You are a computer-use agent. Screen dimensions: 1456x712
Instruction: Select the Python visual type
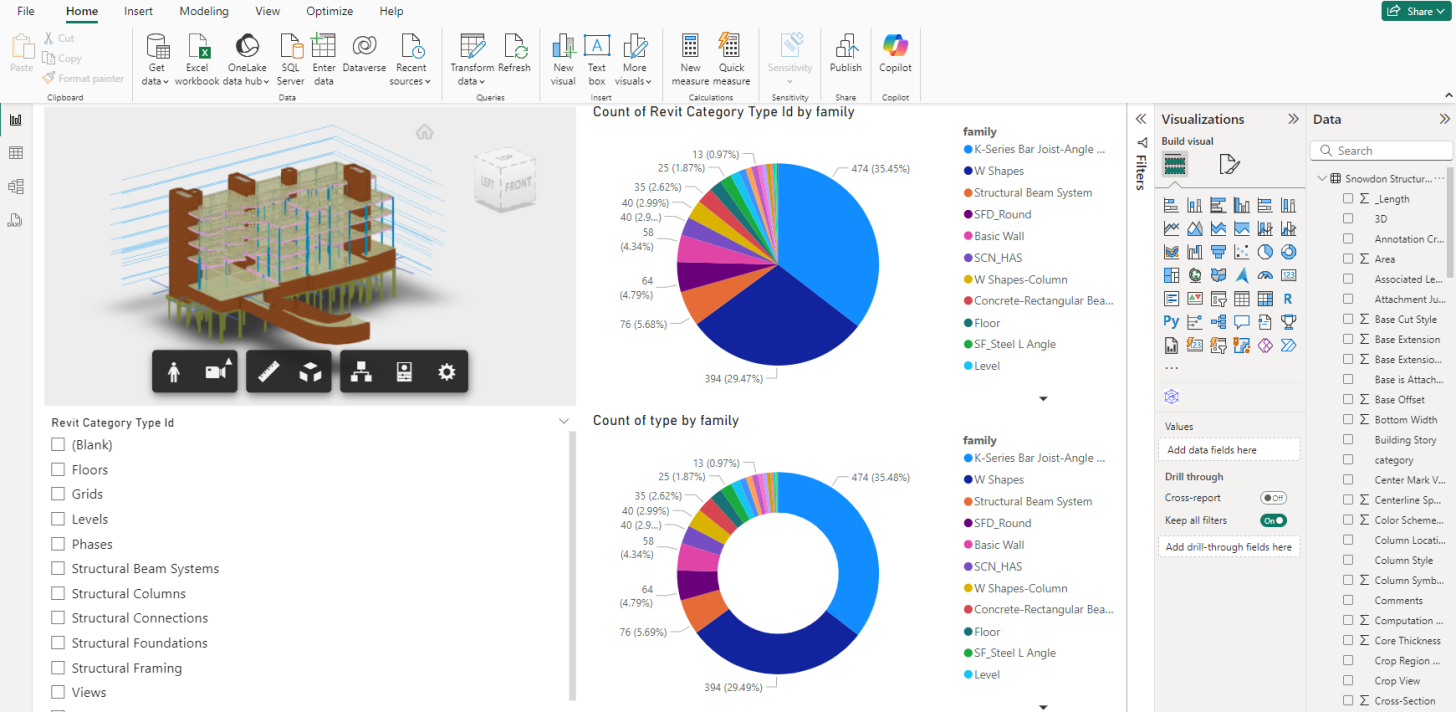1171,322
